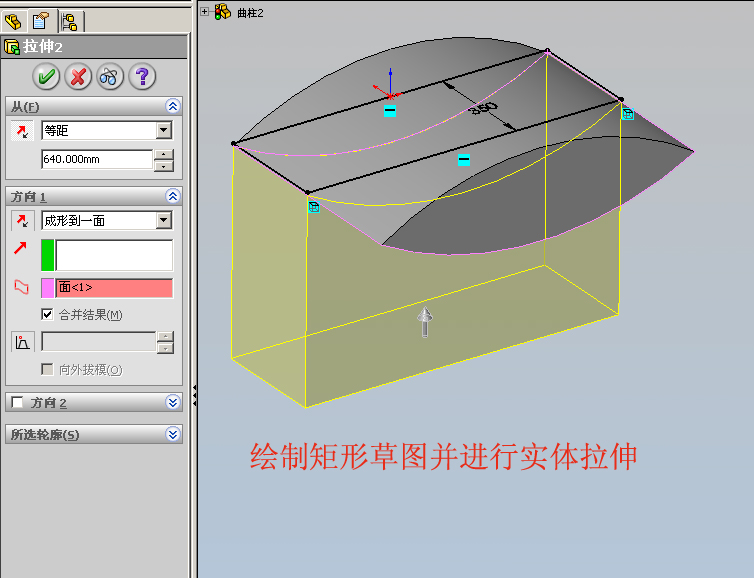Toggle the 向外拔模(O) checkbox
Screen dimensions: 754x578
coord(47,369)
